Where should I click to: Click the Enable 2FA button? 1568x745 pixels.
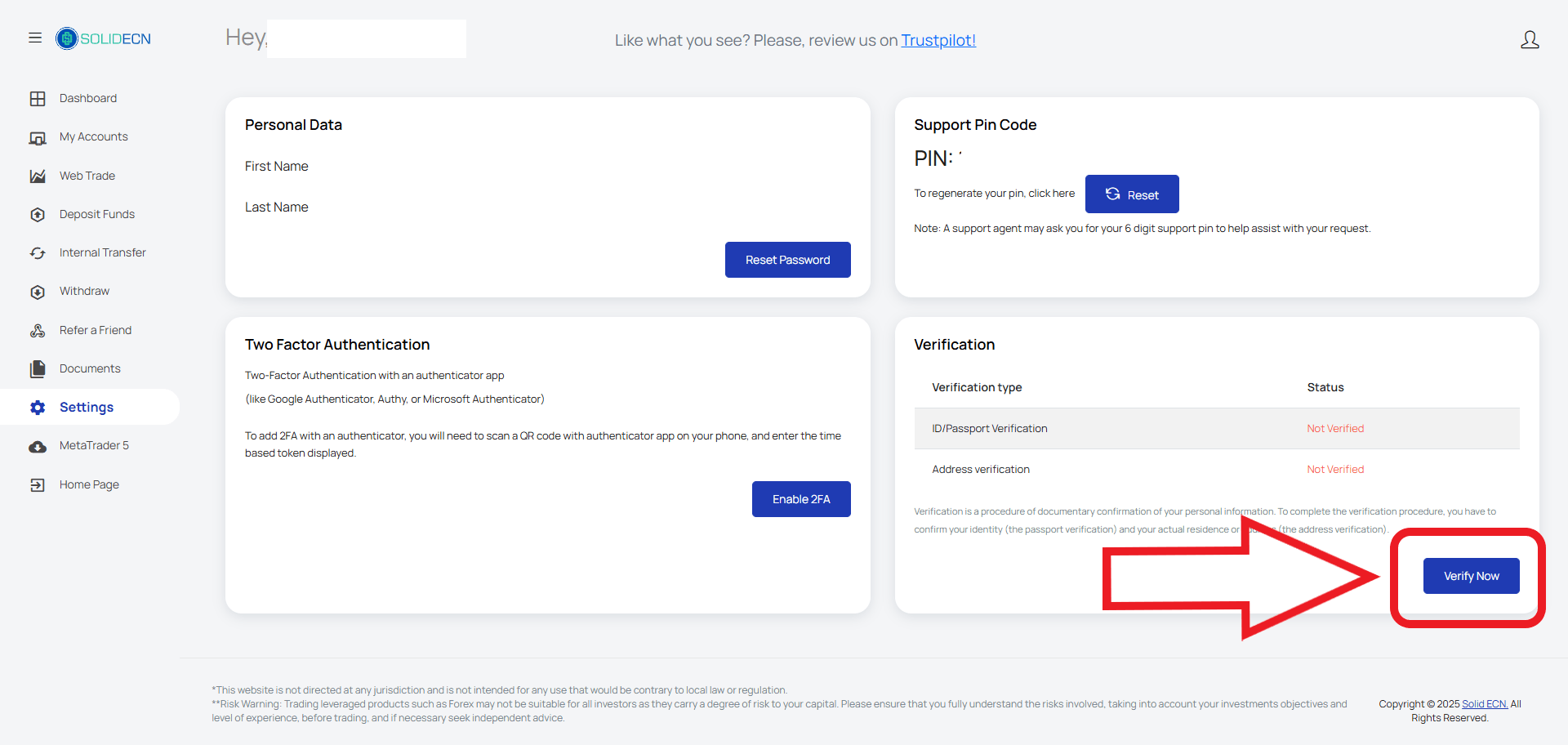tap(801, 499)
